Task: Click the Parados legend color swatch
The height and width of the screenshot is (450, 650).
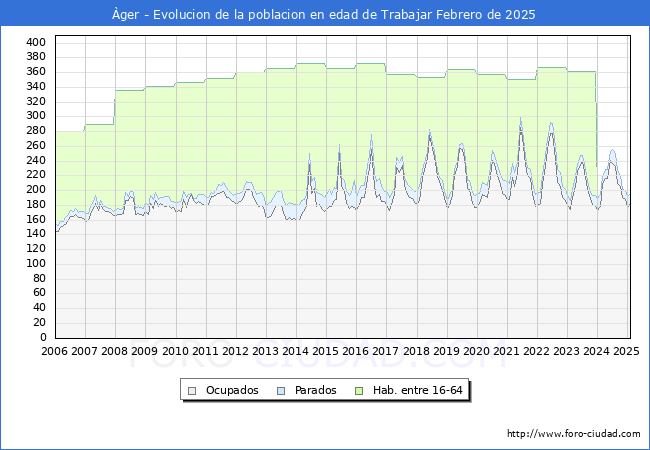Action: 281,391
